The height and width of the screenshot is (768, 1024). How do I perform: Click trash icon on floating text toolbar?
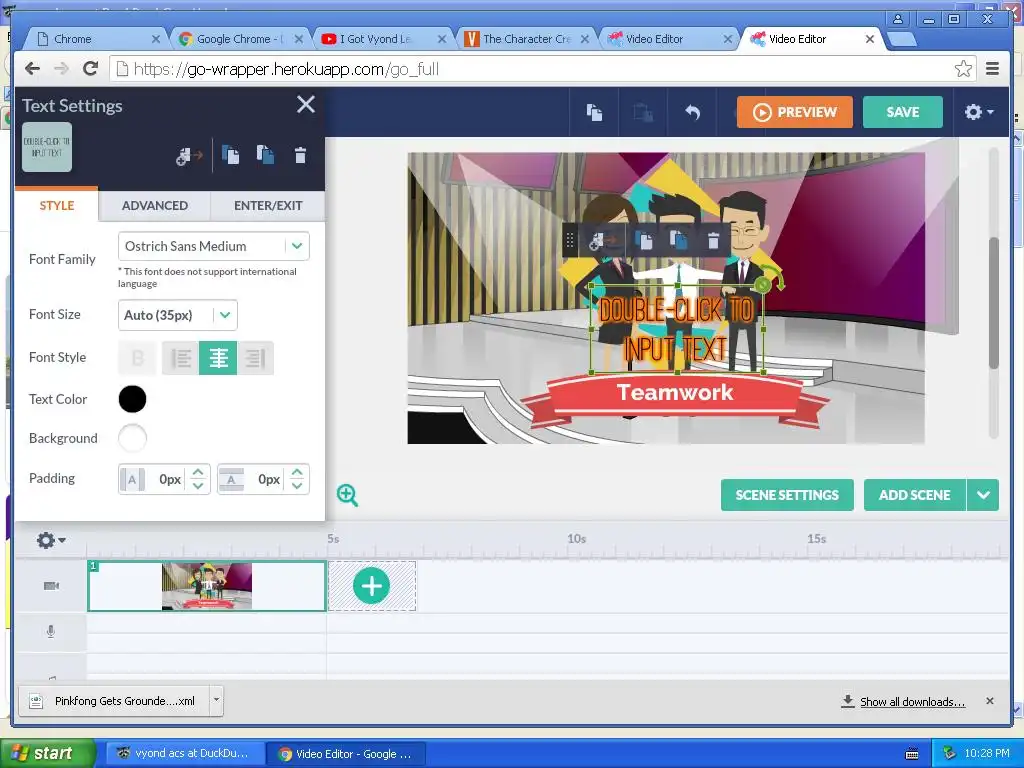pos(713,241)
